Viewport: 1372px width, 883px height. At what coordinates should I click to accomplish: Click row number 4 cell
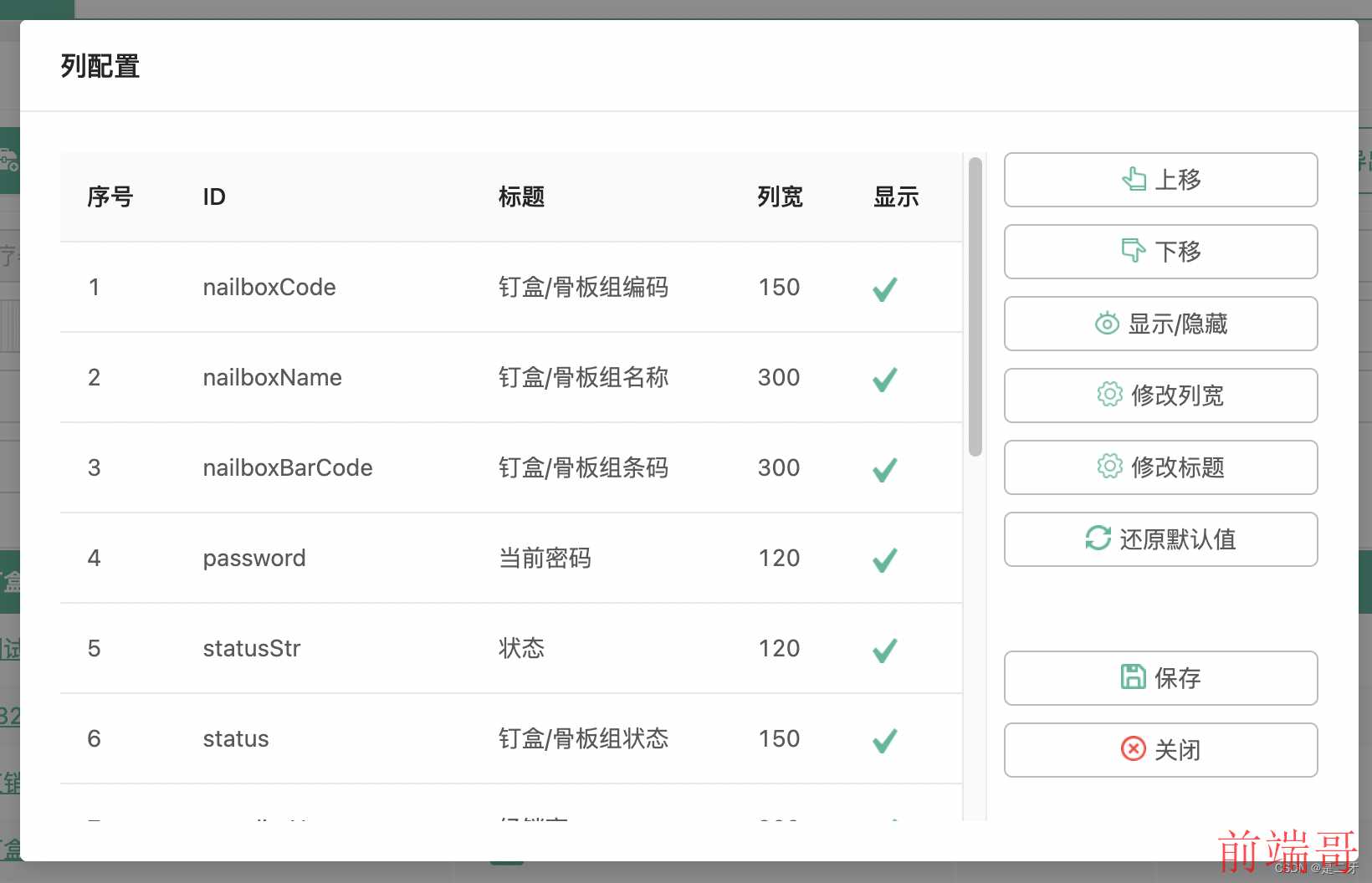click(x=95, y=558)
